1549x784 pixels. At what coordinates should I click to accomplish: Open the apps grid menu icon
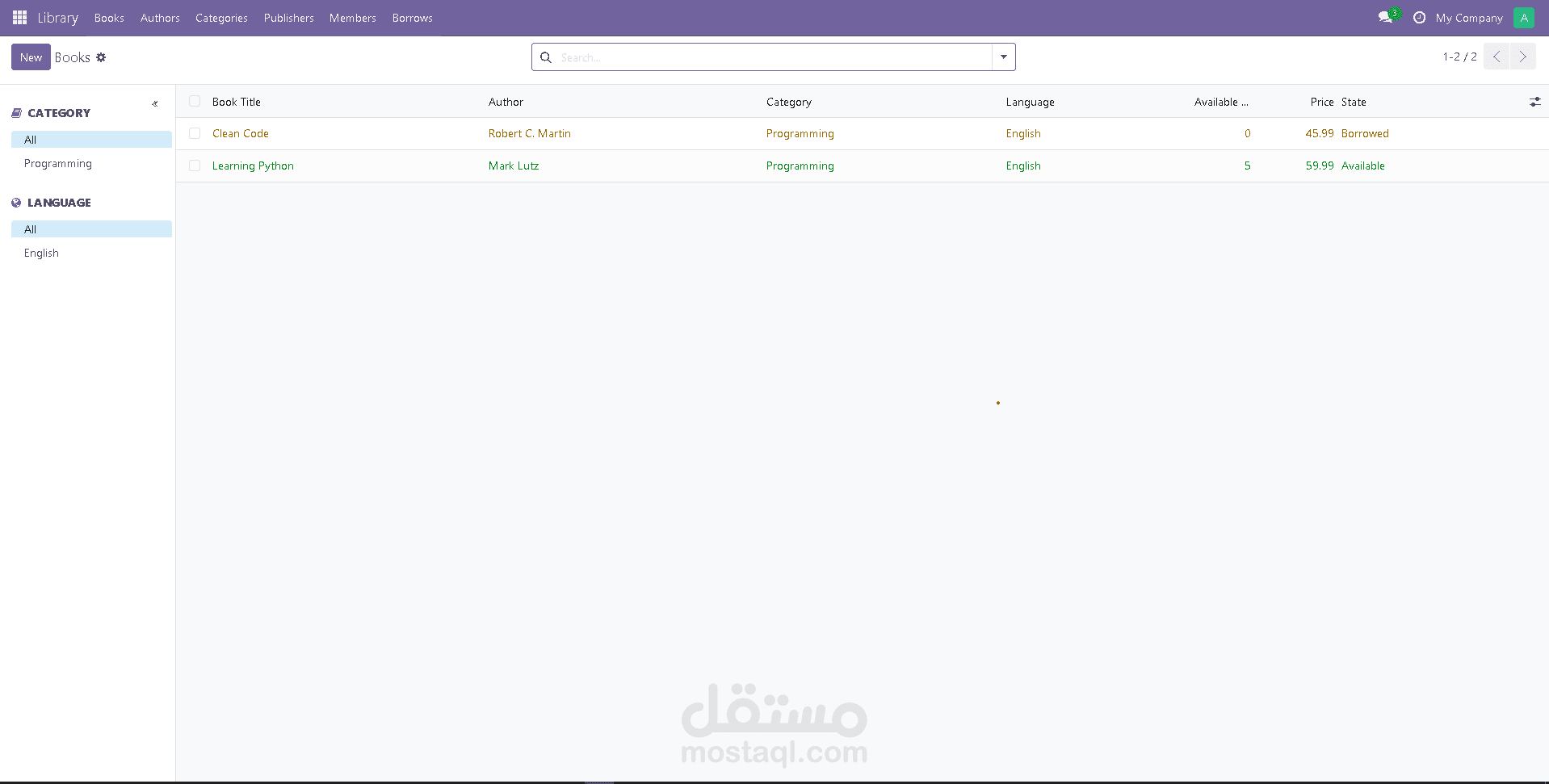tap(19, 17)
